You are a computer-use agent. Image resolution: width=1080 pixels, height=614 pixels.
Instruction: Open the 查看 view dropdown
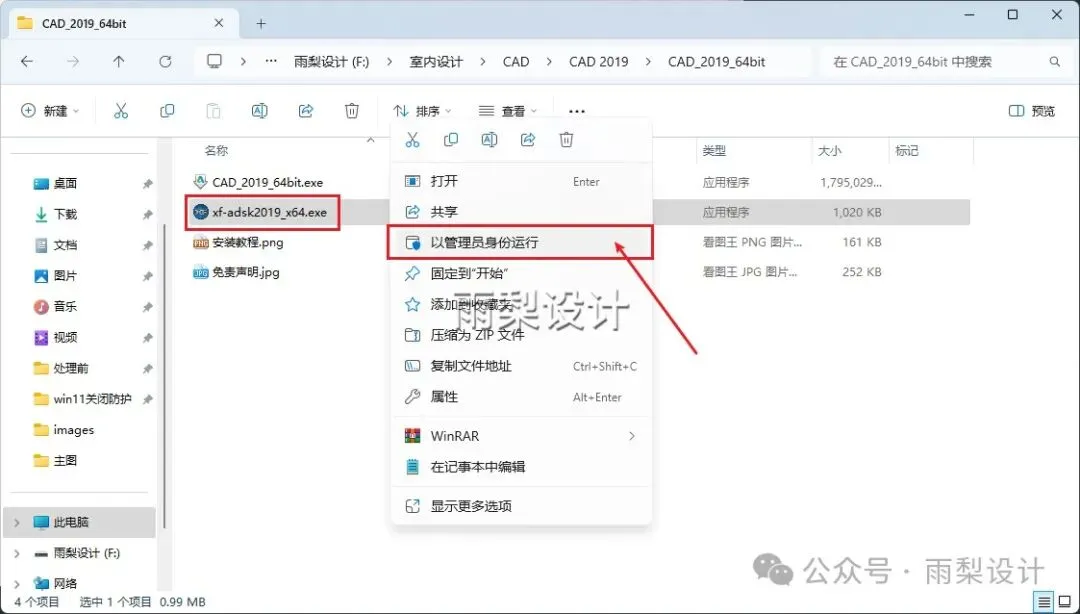tap(508, 111)
